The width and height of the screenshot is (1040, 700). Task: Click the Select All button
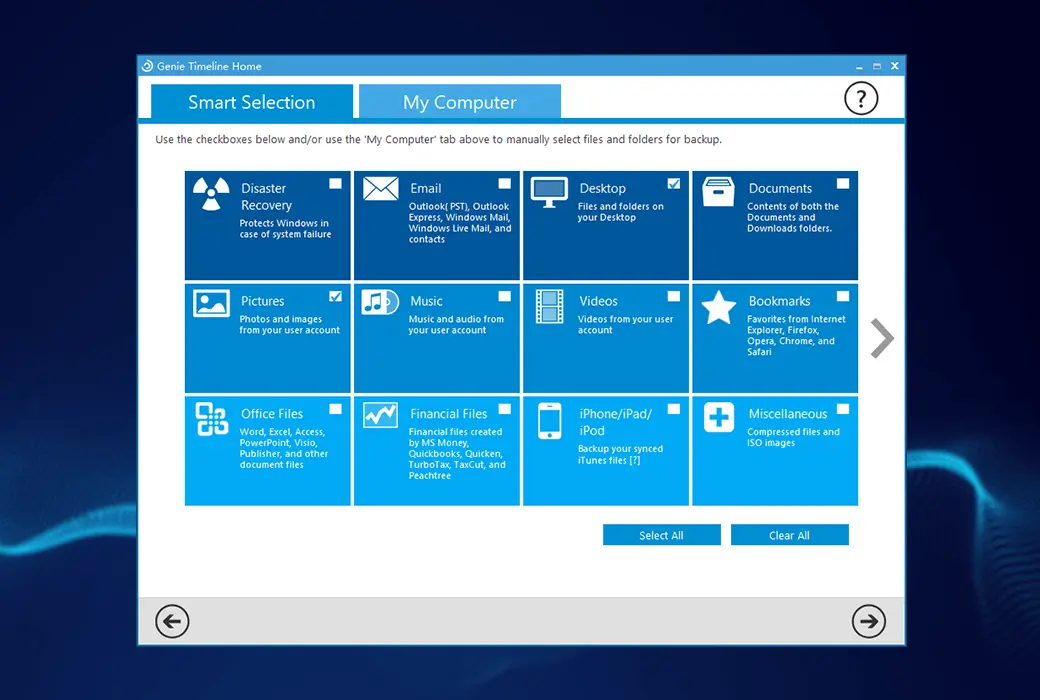[x=661, y=535]
